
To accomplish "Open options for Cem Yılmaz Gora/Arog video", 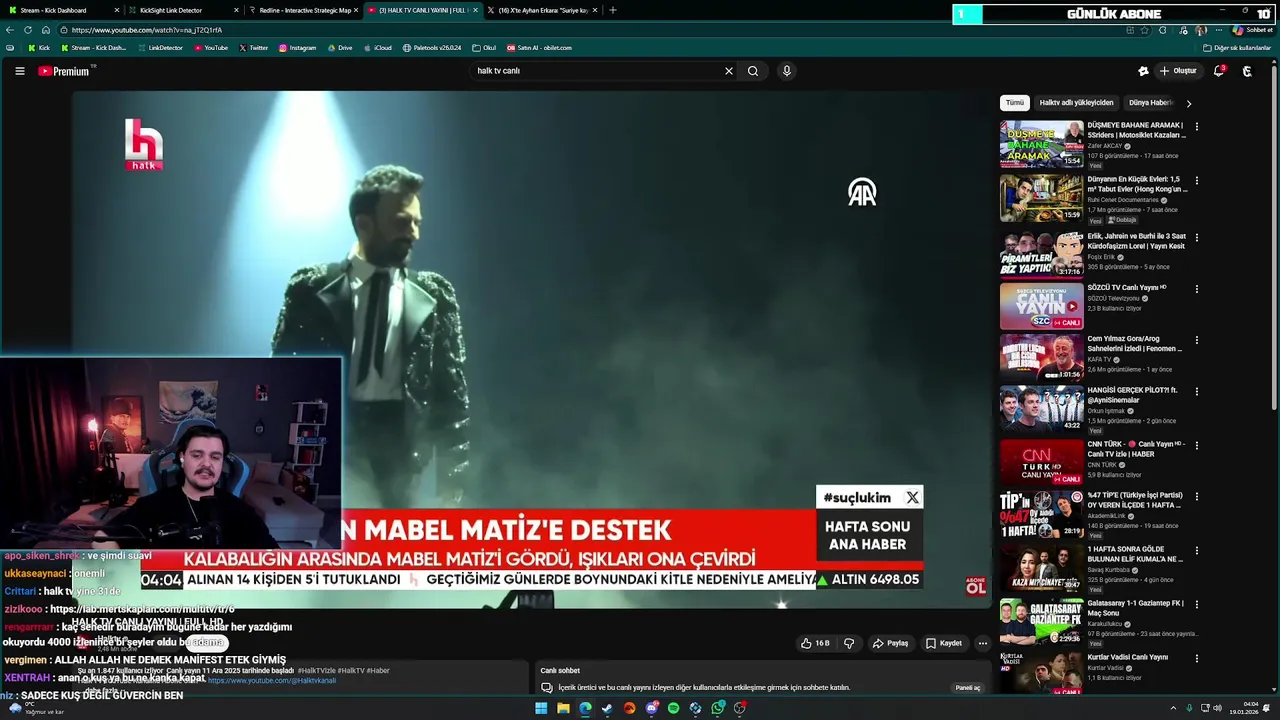I will click(x=1196, y=340).
